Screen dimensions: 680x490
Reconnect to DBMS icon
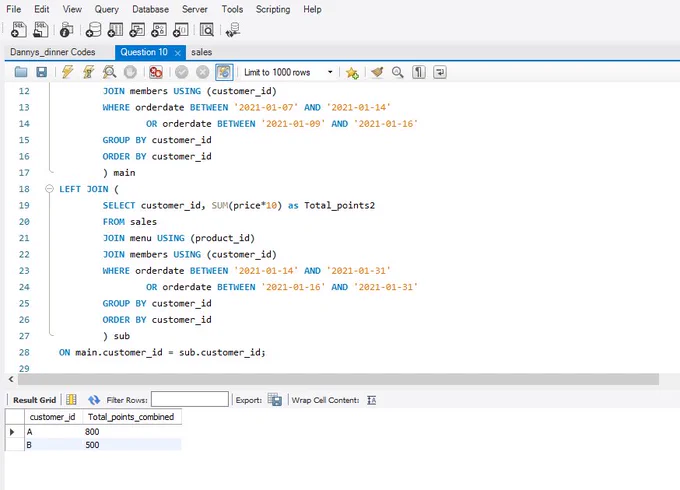[233, 30]
